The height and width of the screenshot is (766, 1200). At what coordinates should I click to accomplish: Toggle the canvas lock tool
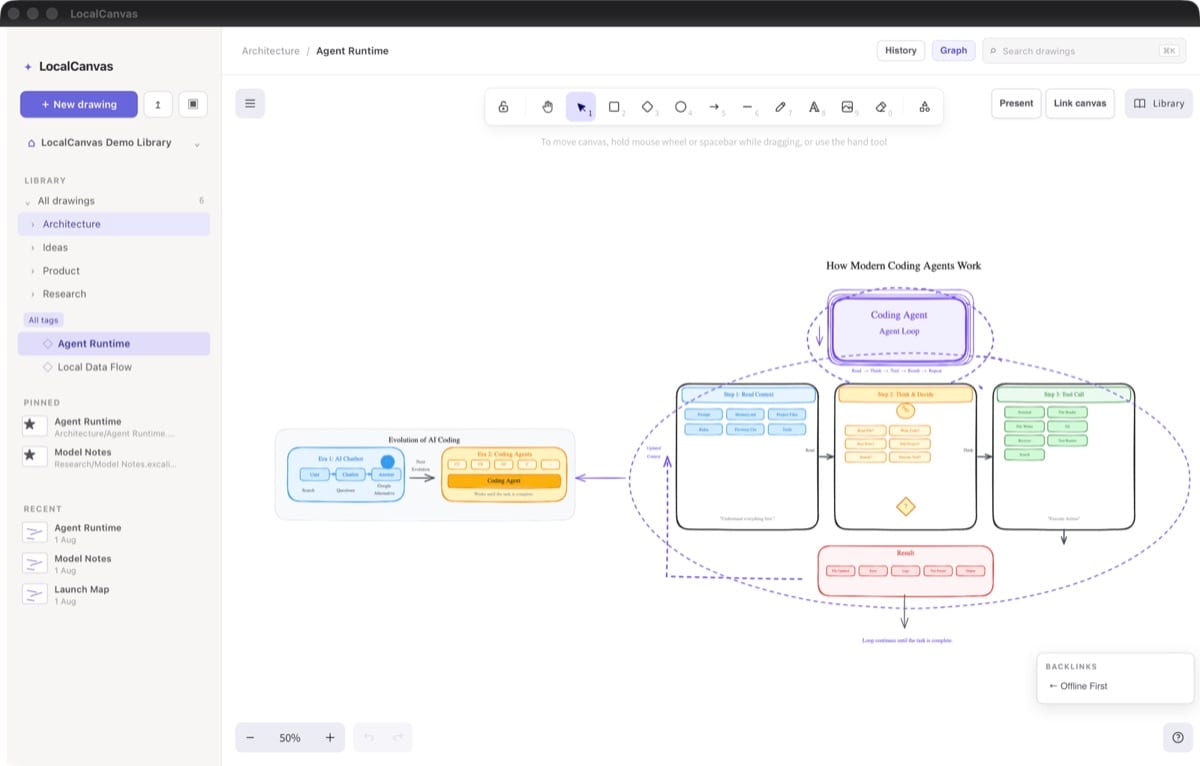tap(503, 107)
